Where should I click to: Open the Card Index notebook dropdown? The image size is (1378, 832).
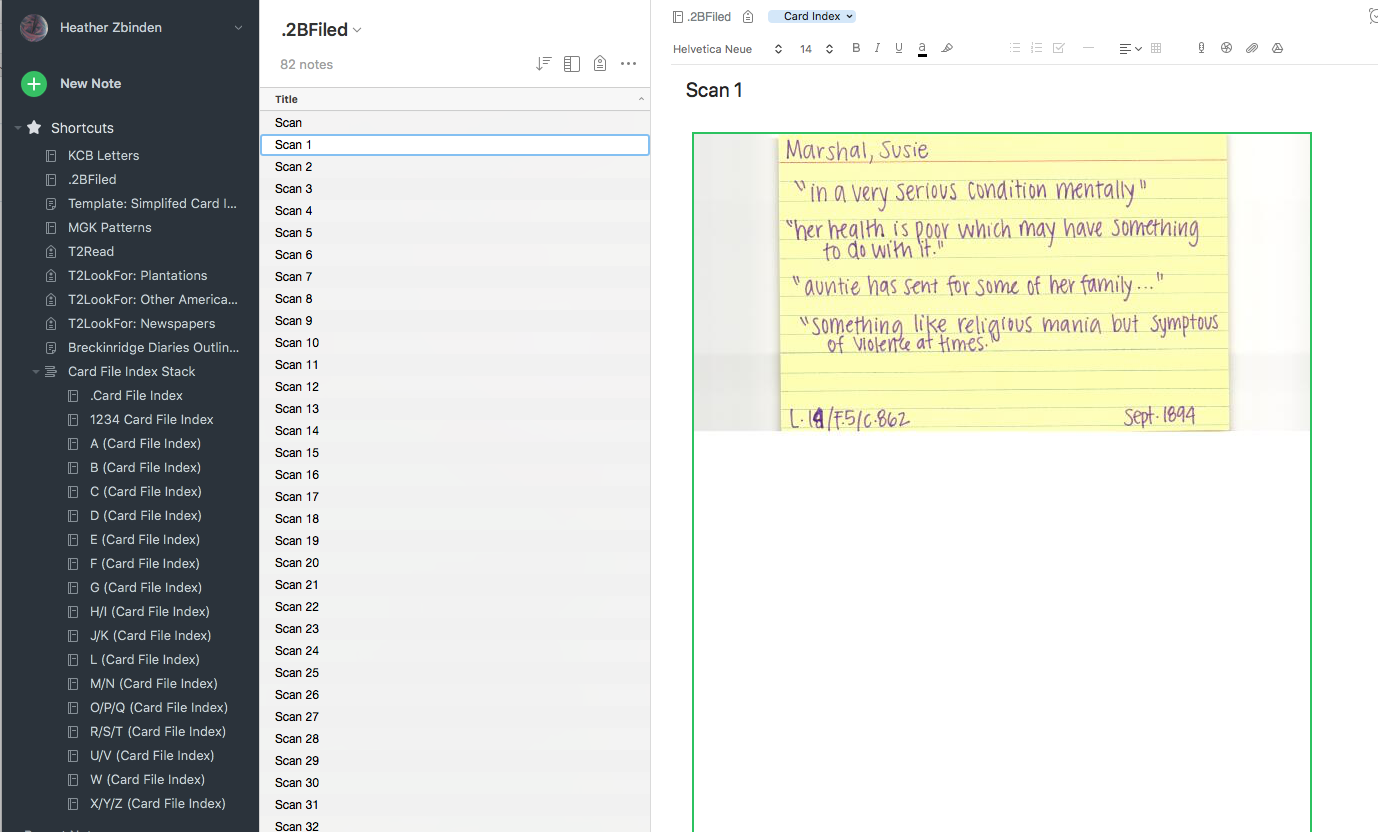pos(811,15)
